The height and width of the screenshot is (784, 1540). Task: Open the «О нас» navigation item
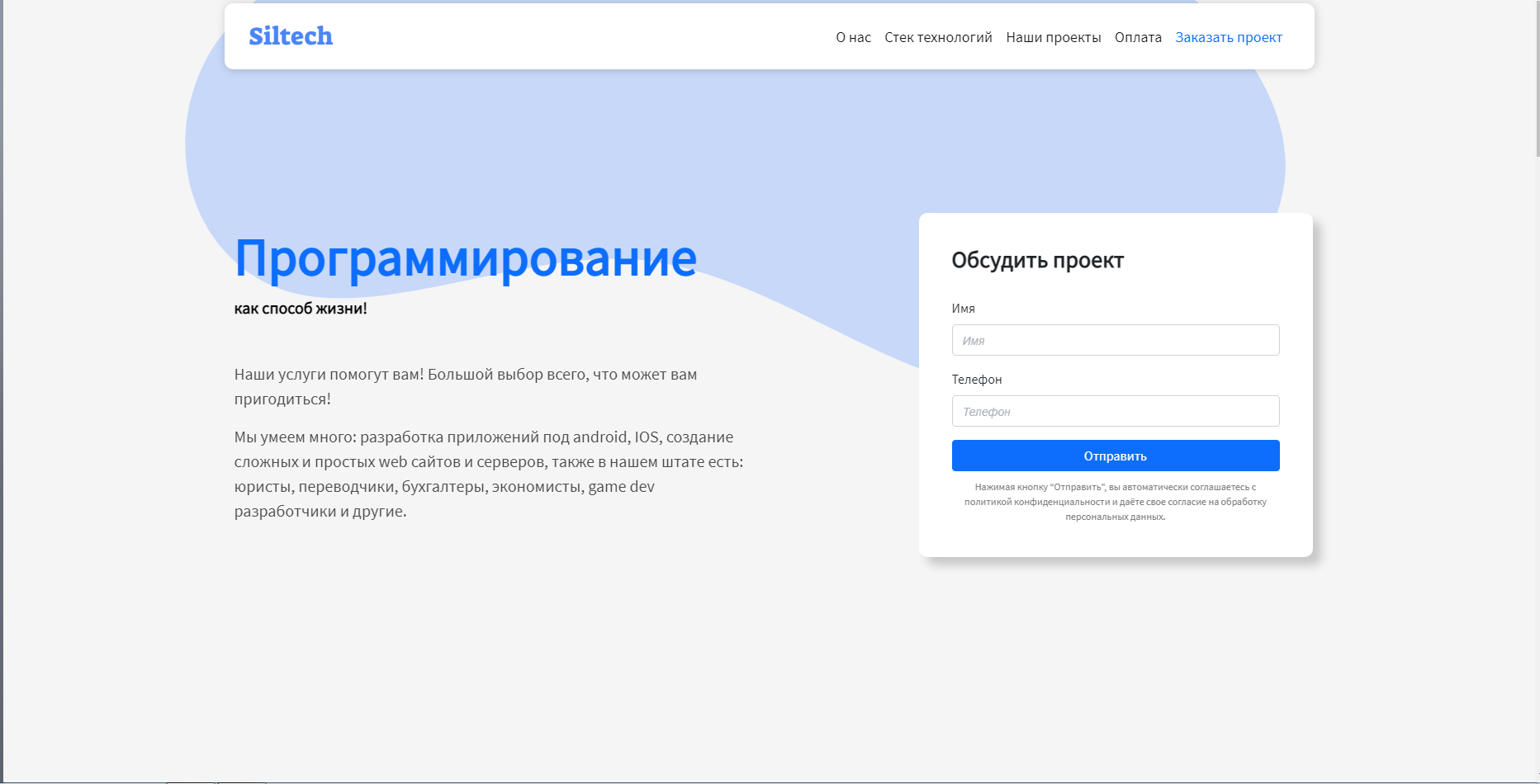pyautogui.click(x=852, y=36)
